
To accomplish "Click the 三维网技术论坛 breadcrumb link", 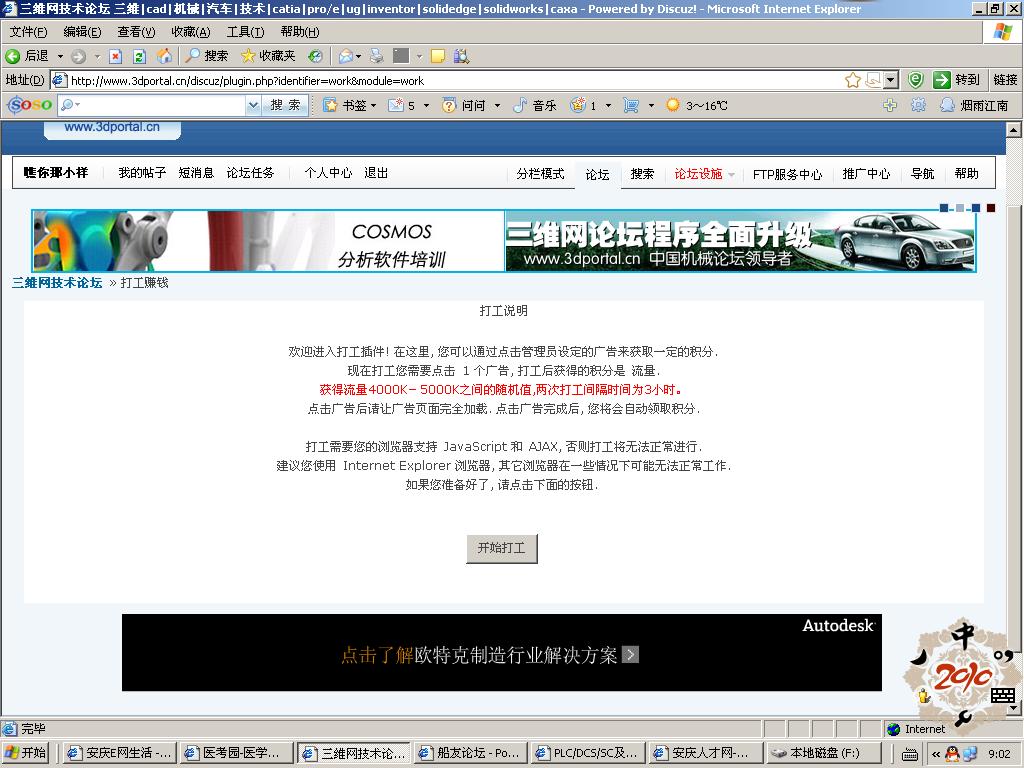I will [x=57, y=283].
